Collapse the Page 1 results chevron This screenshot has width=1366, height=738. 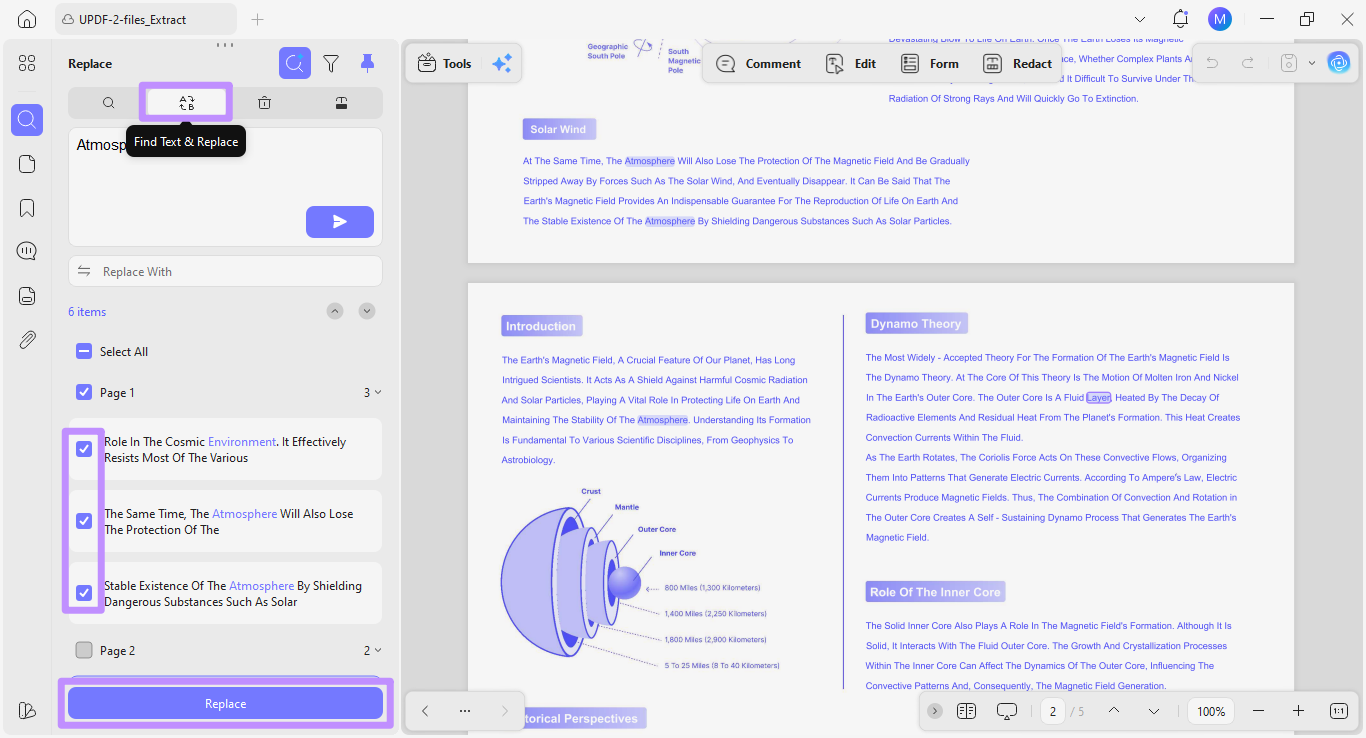tap(378, 393)
